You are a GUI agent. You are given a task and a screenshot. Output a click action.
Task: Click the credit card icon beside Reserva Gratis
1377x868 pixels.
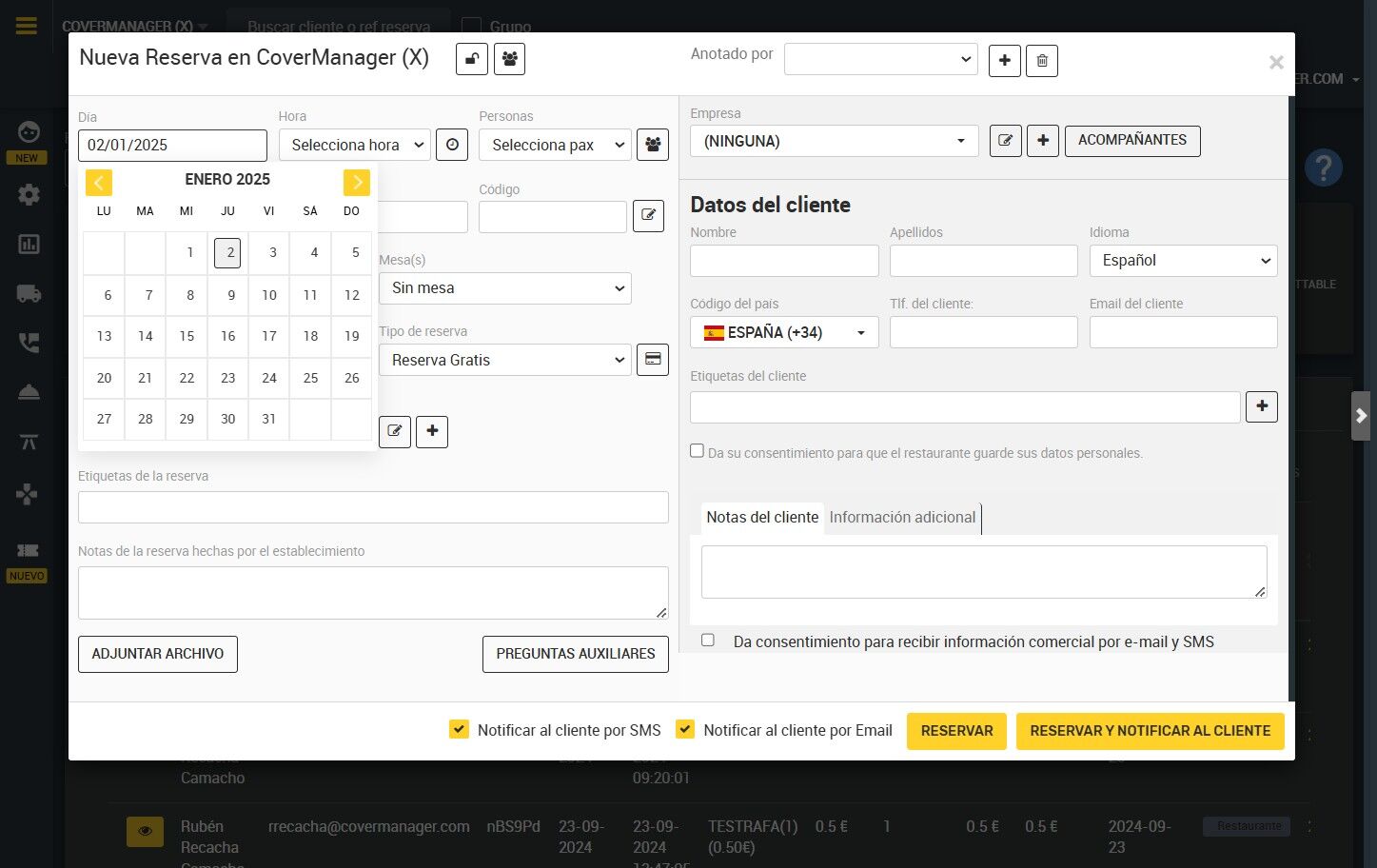(x=653, y=360)
